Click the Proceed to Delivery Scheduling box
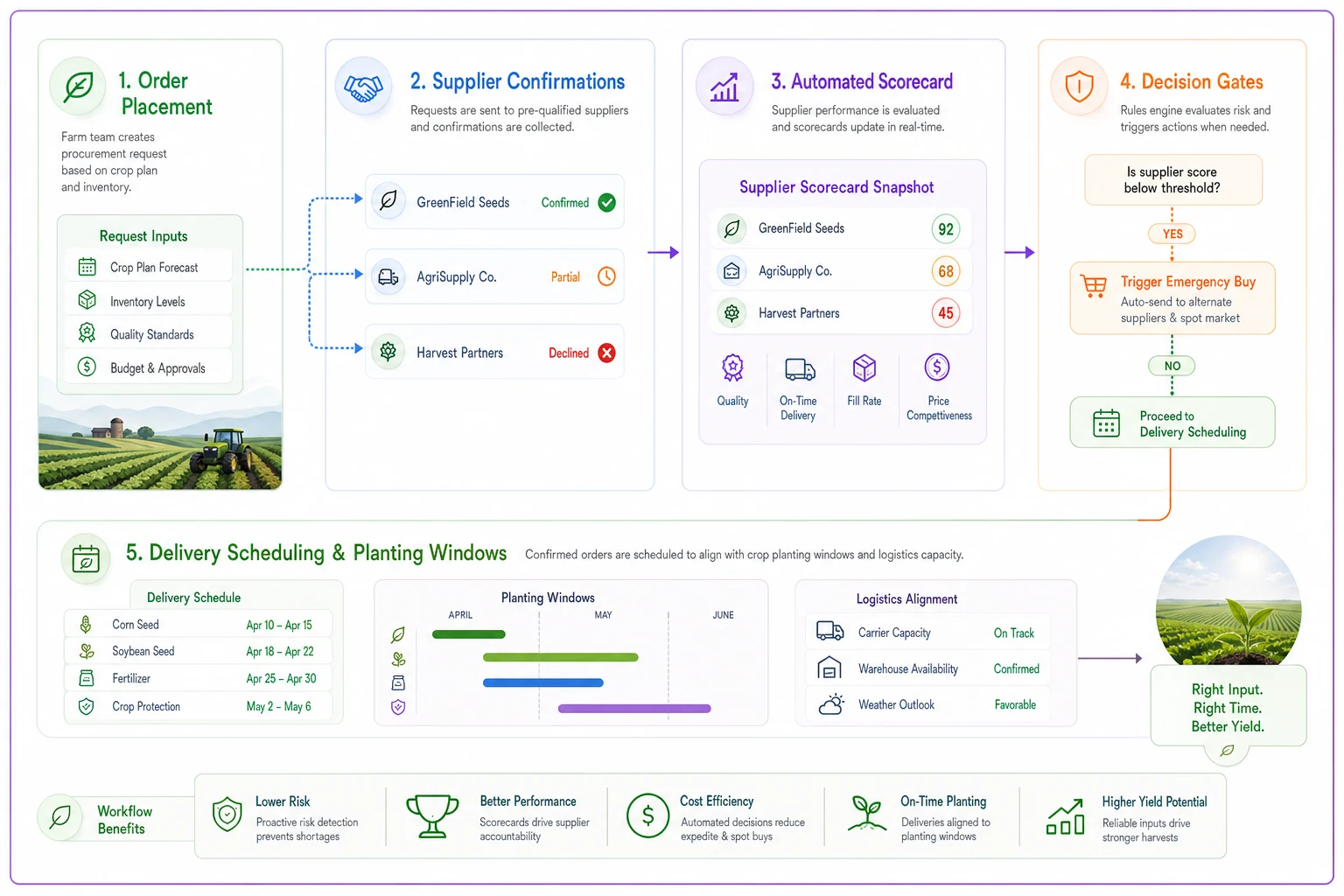The height and width of the screenshot is (896, 1344). pos(1172,423)
